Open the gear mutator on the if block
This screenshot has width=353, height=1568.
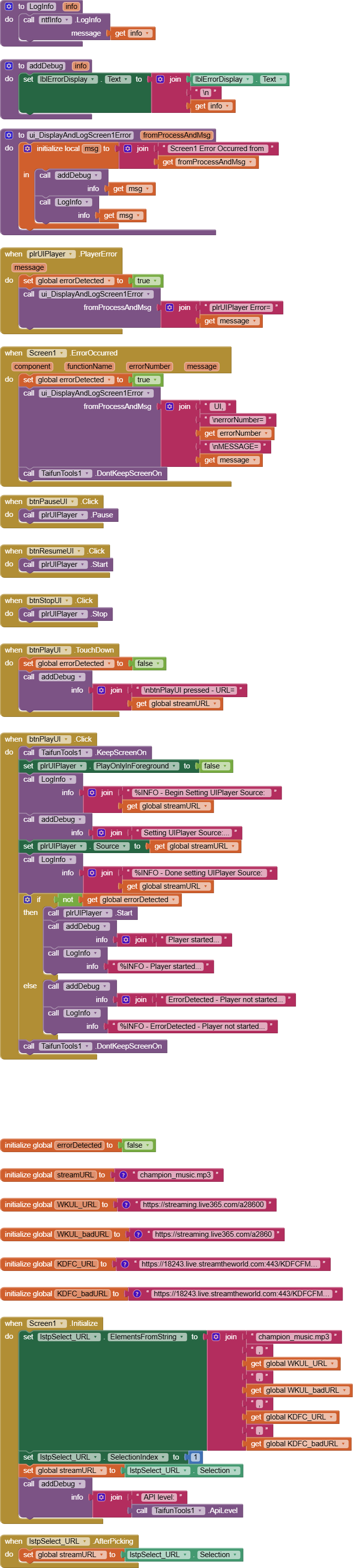(27, 899)
